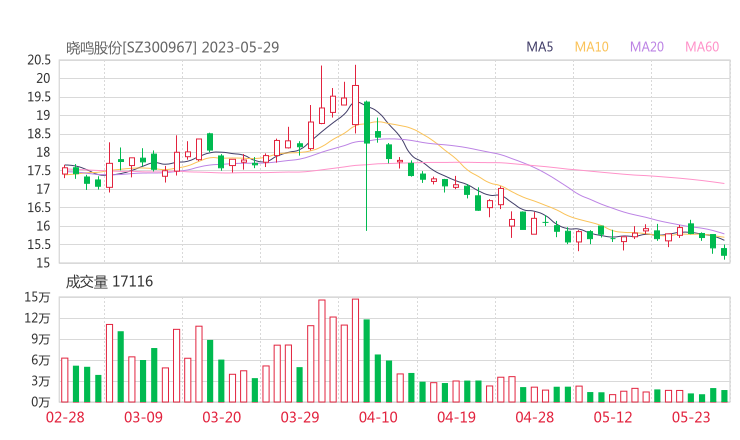Click the 9万 volume axis label
This screenshot has width=740, height=440.
click(x=41, y=339)
